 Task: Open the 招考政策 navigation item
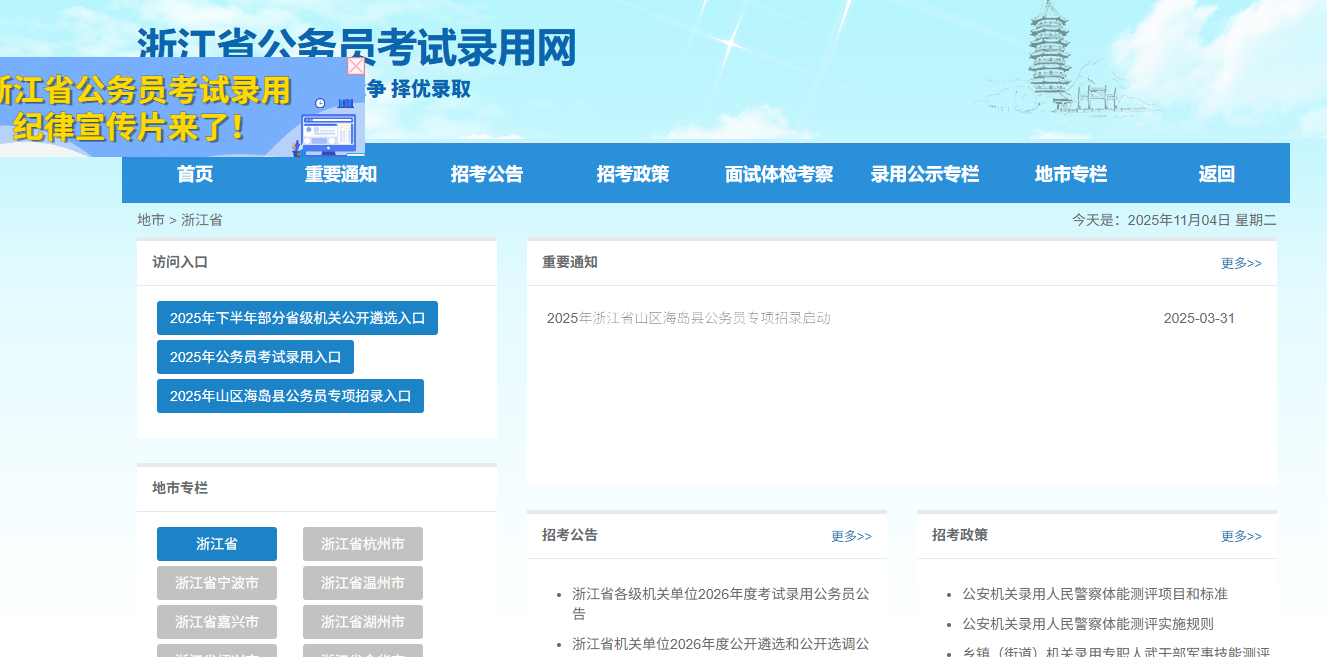633,173
